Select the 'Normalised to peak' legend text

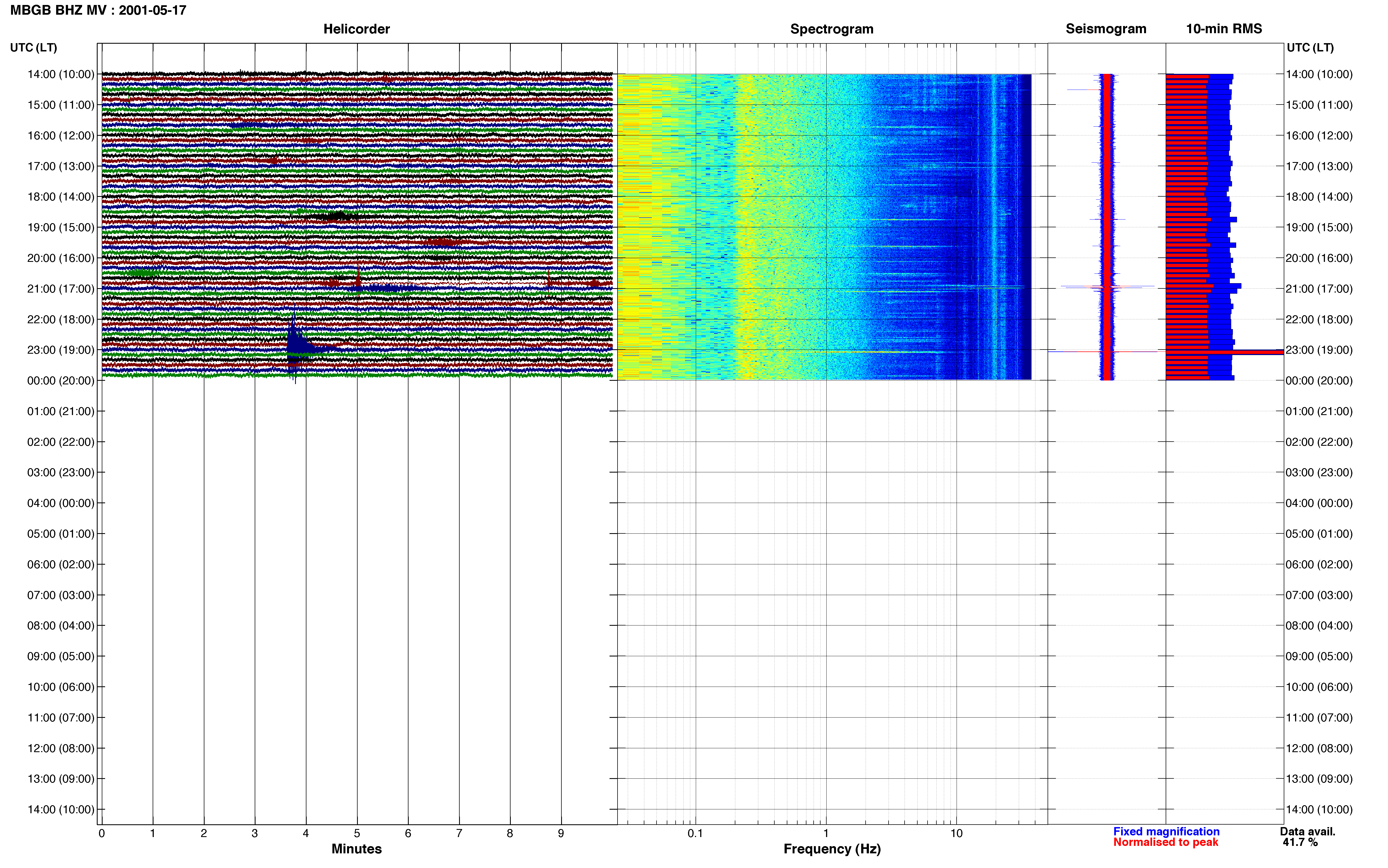pyautogui.click(x=1165, y=842)
